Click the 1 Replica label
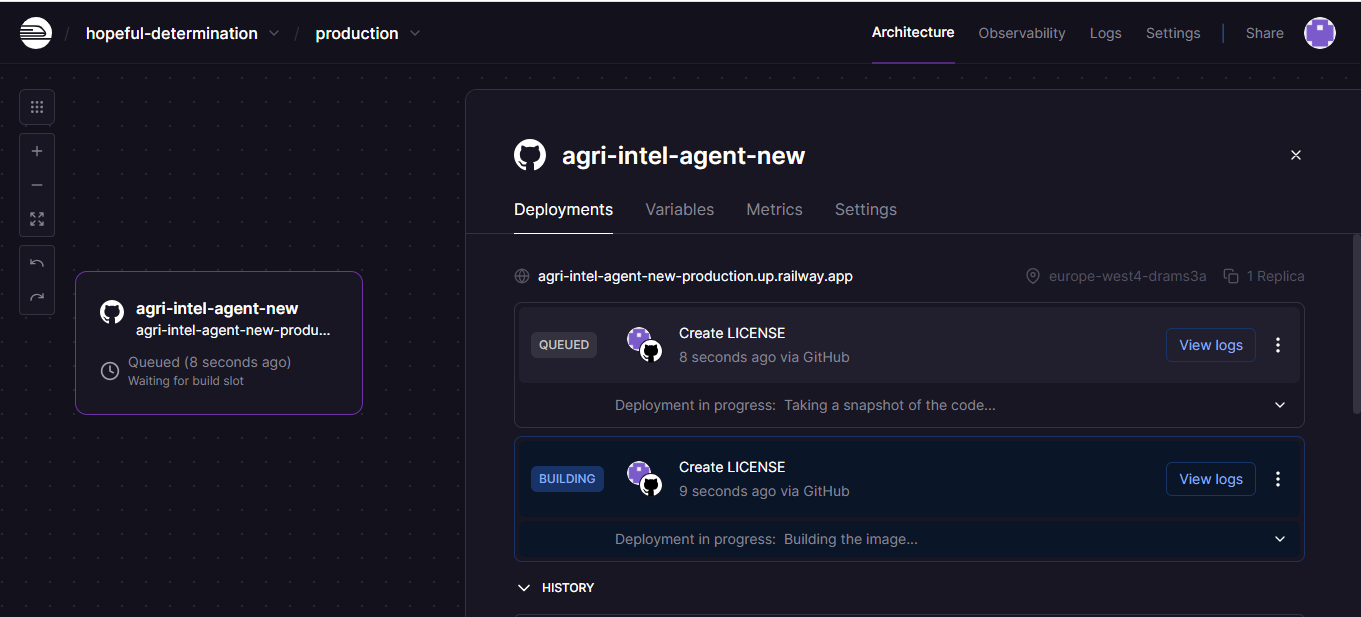 1276,276
